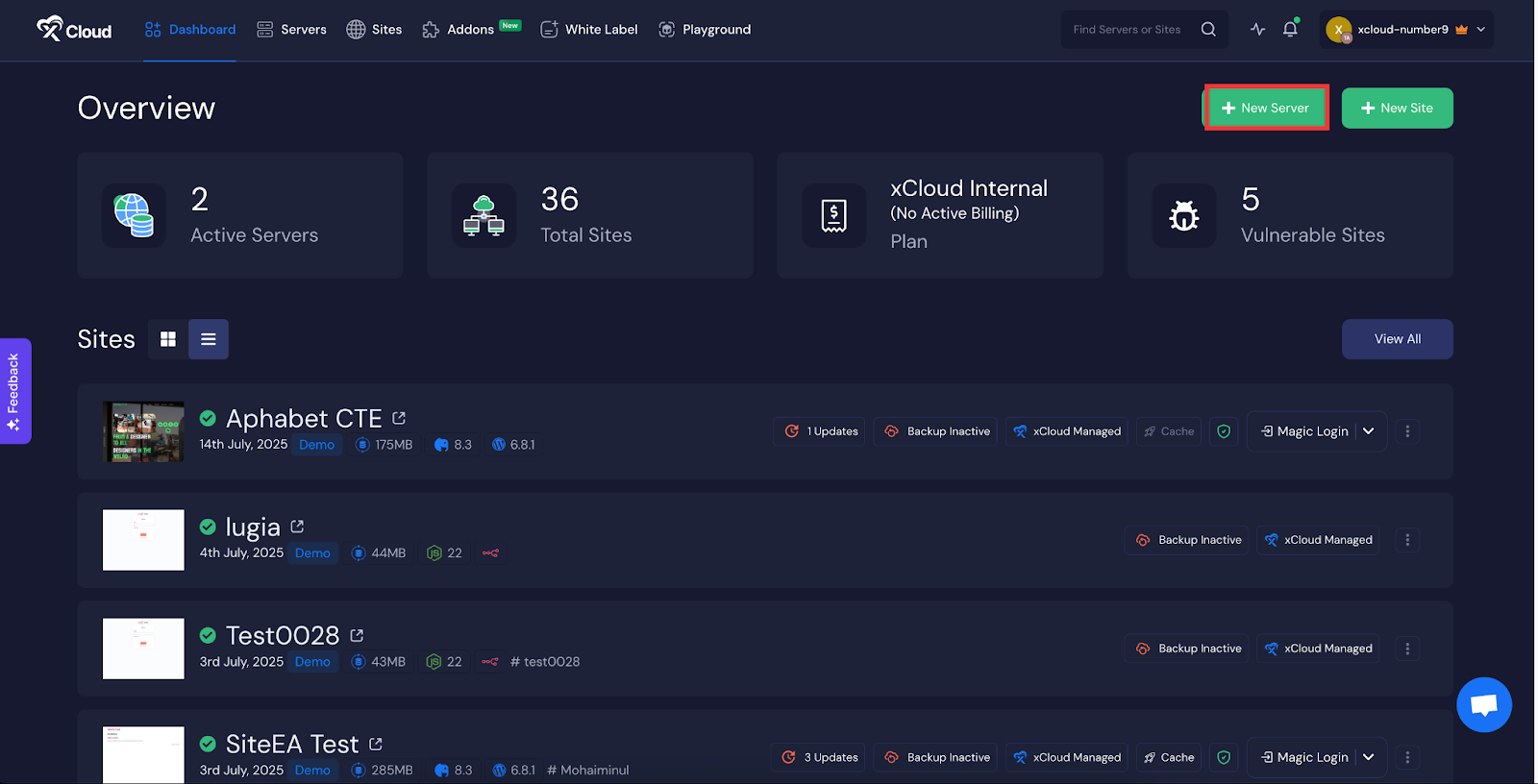Click the 2 Active Servers card
Screen dimensions: 1538x784
[x=240, y=215]
